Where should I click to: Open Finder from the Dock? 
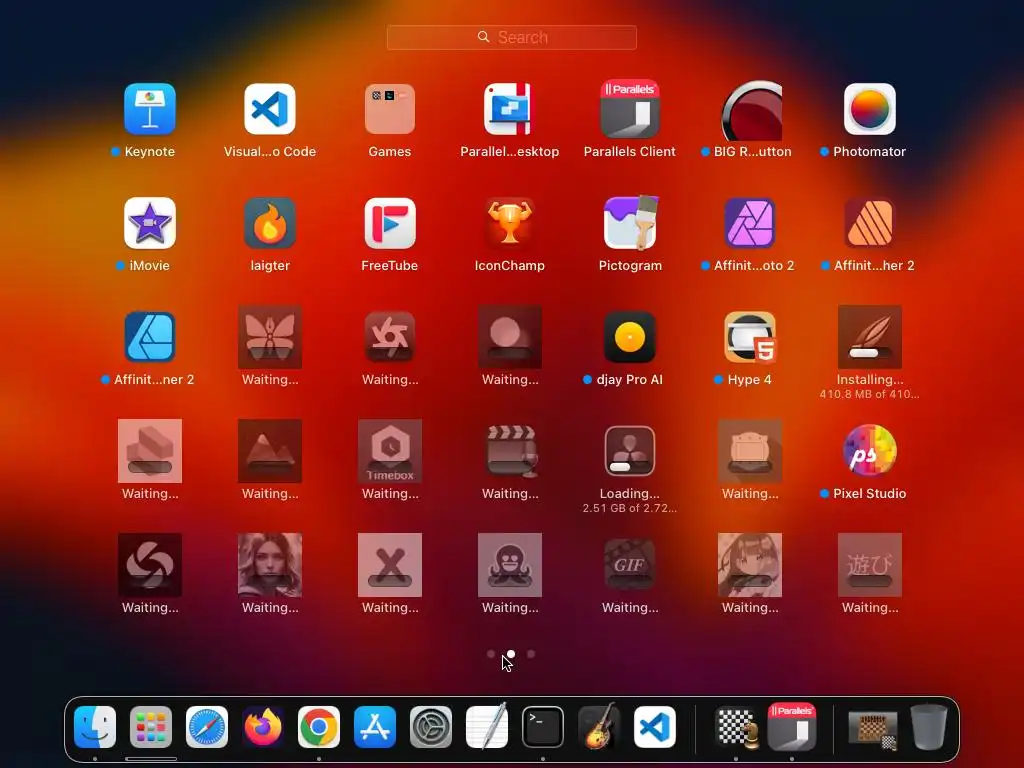click(95, 727)
